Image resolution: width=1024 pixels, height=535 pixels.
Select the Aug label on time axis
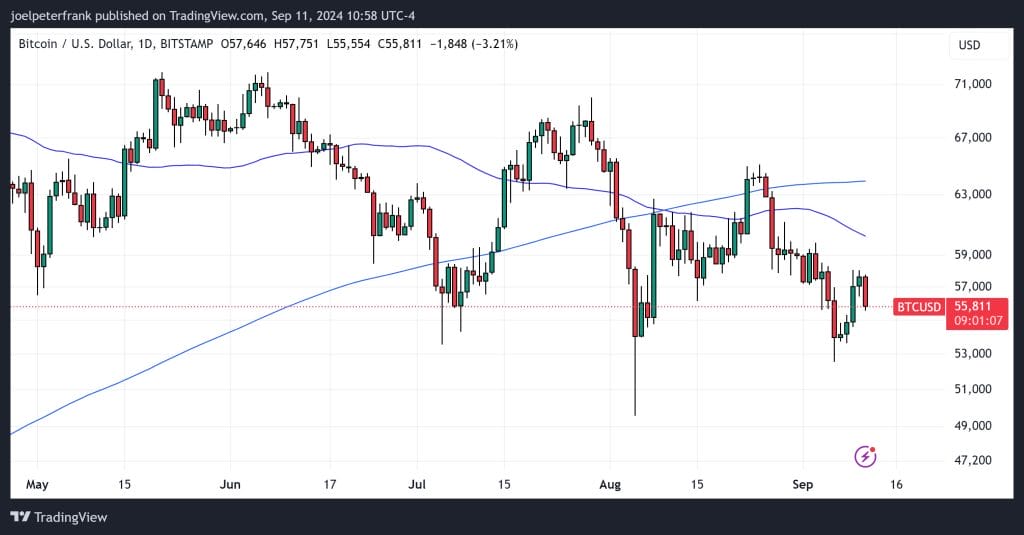click(x=610, y=484)
